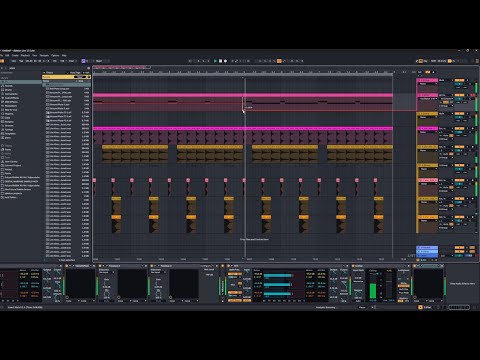Click Drop Audio Effects Here area
The width and height of the screenshot is (480, 360).
[462, 284]
